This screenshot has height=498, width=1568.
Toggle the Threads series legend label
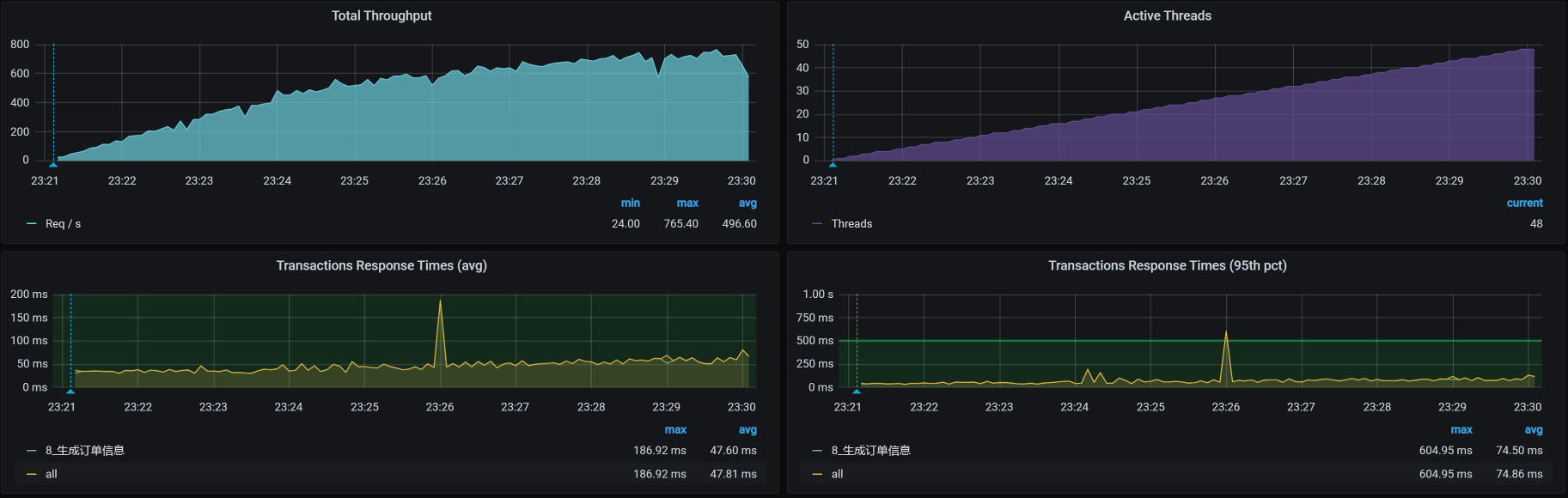coord(851,224)
